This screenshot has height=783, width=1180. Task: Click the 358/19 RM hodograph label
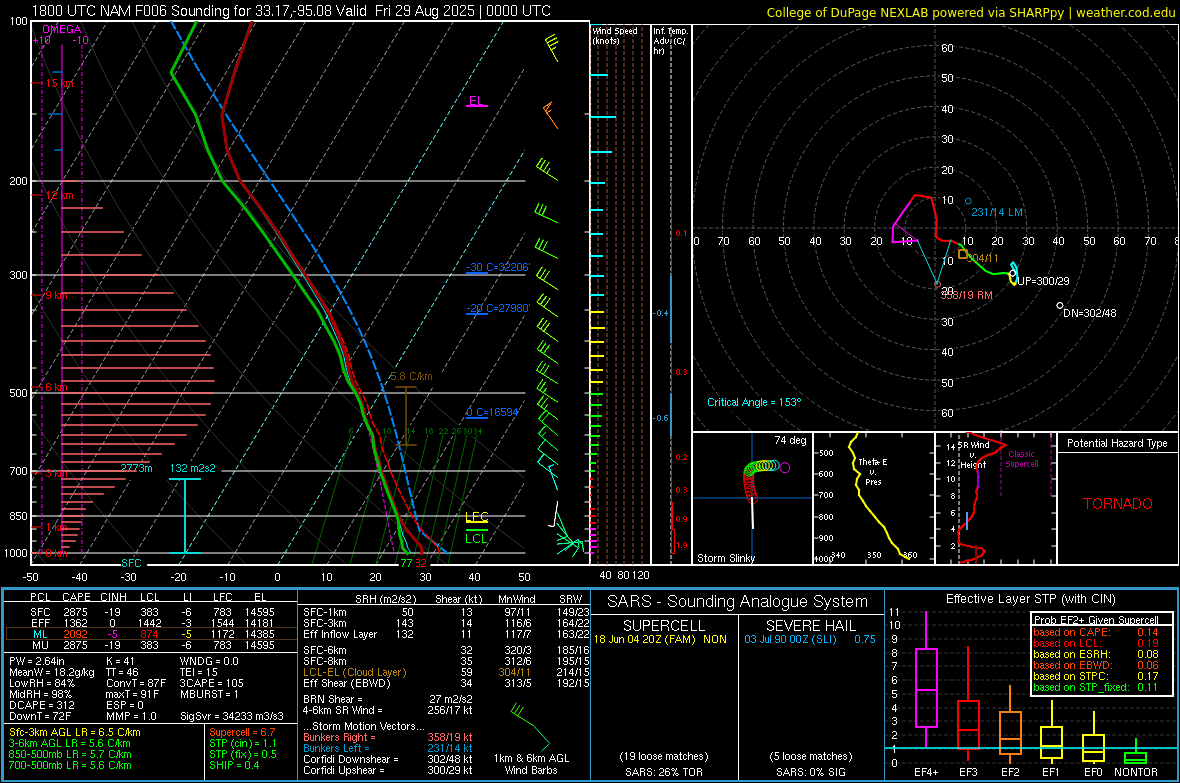click(x=966, y=295)
